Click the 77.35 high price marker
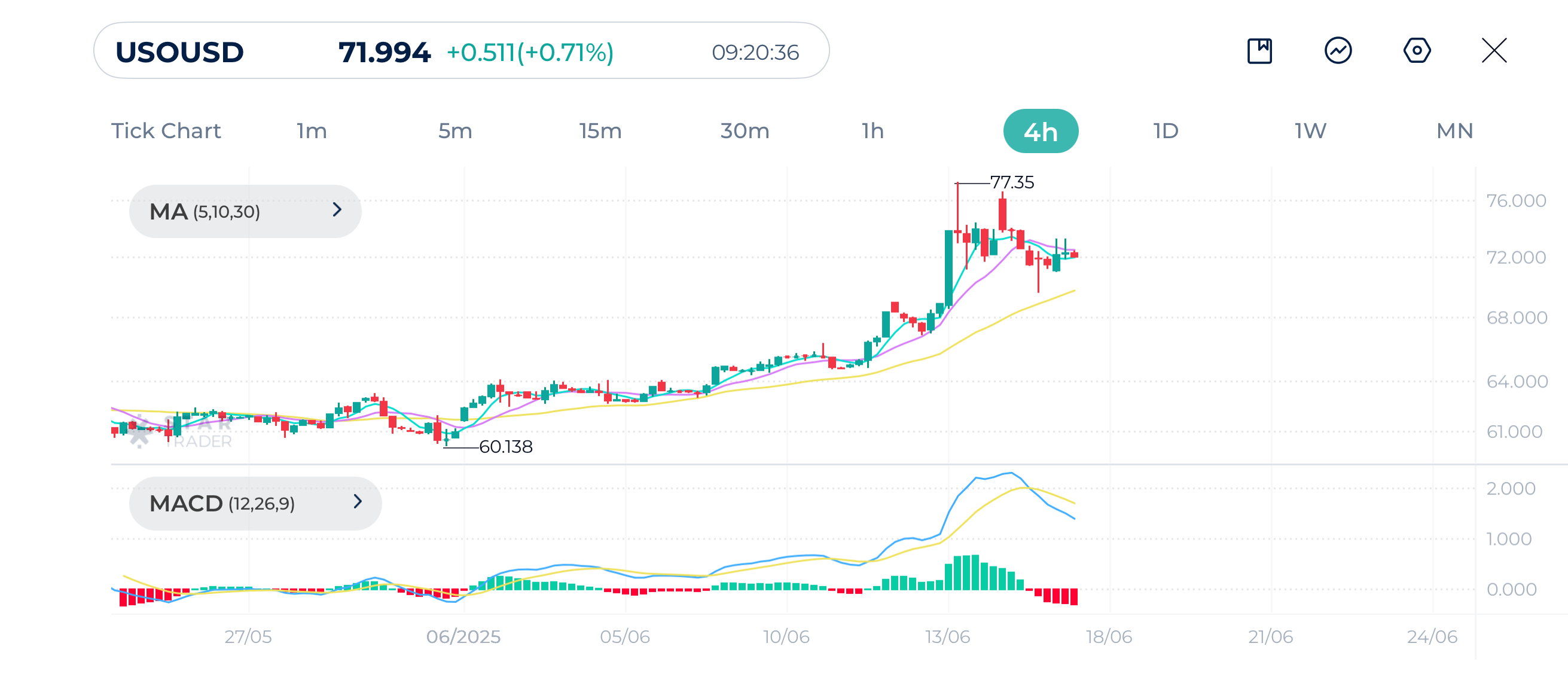The height and width of the screenshot is (698, 1568). point(1011,182)
